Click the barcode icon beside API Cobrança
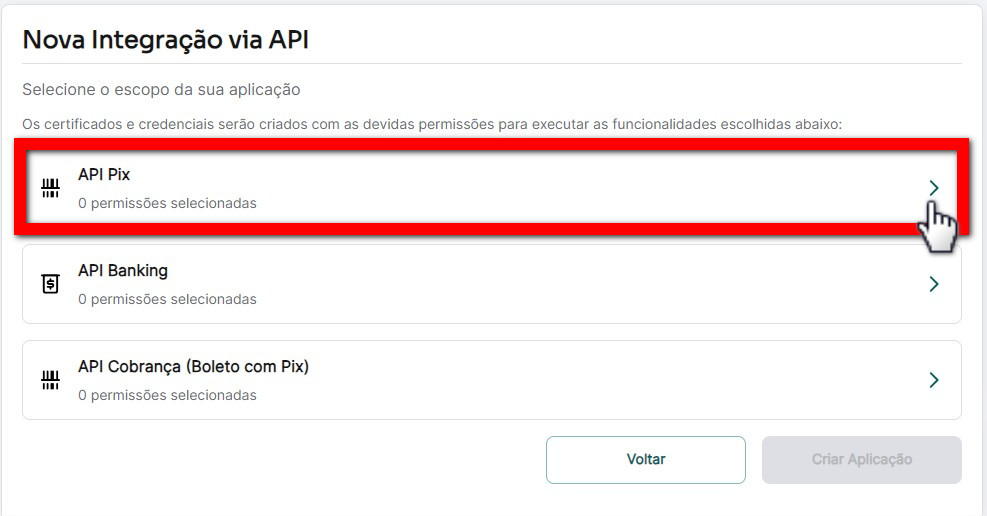This screenshot has width=987, height=516. (x=49, y=380)
